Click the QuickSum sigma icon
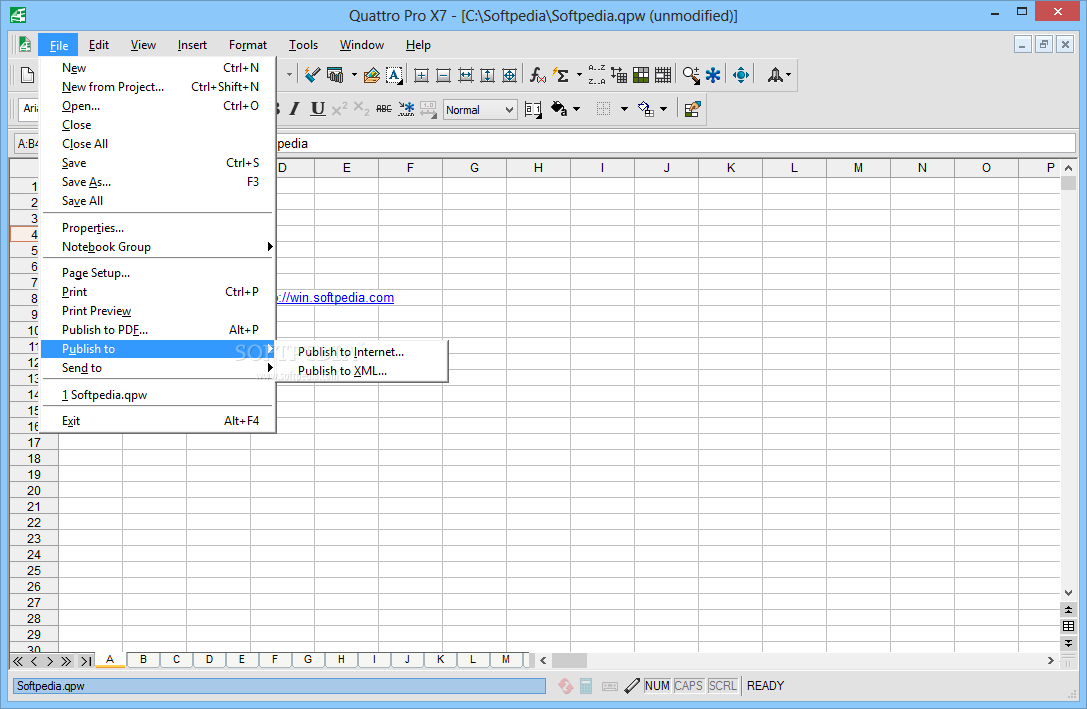 562,75
